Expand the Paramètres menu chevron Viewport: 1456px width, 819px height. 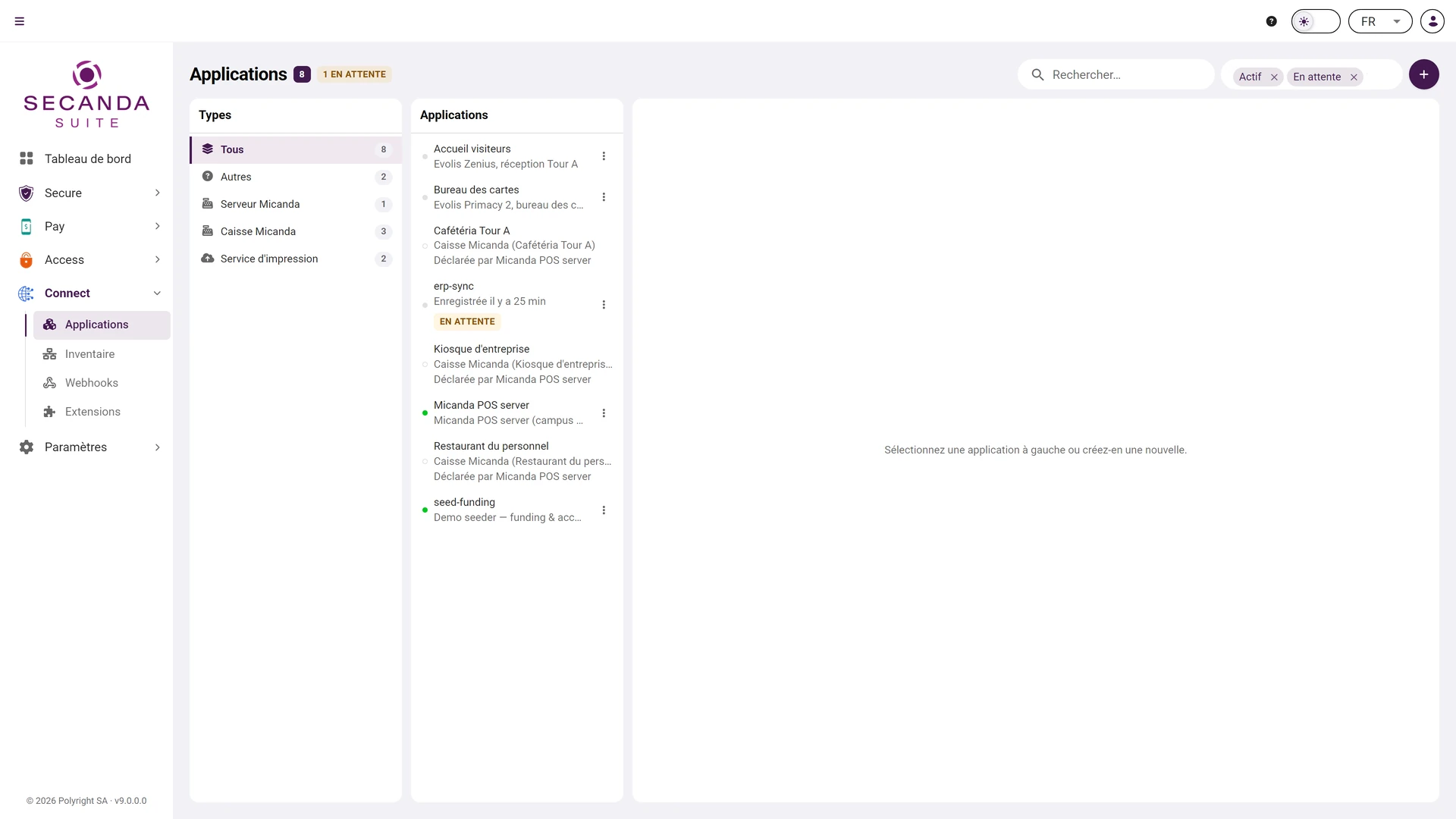[x=157, y=447]
